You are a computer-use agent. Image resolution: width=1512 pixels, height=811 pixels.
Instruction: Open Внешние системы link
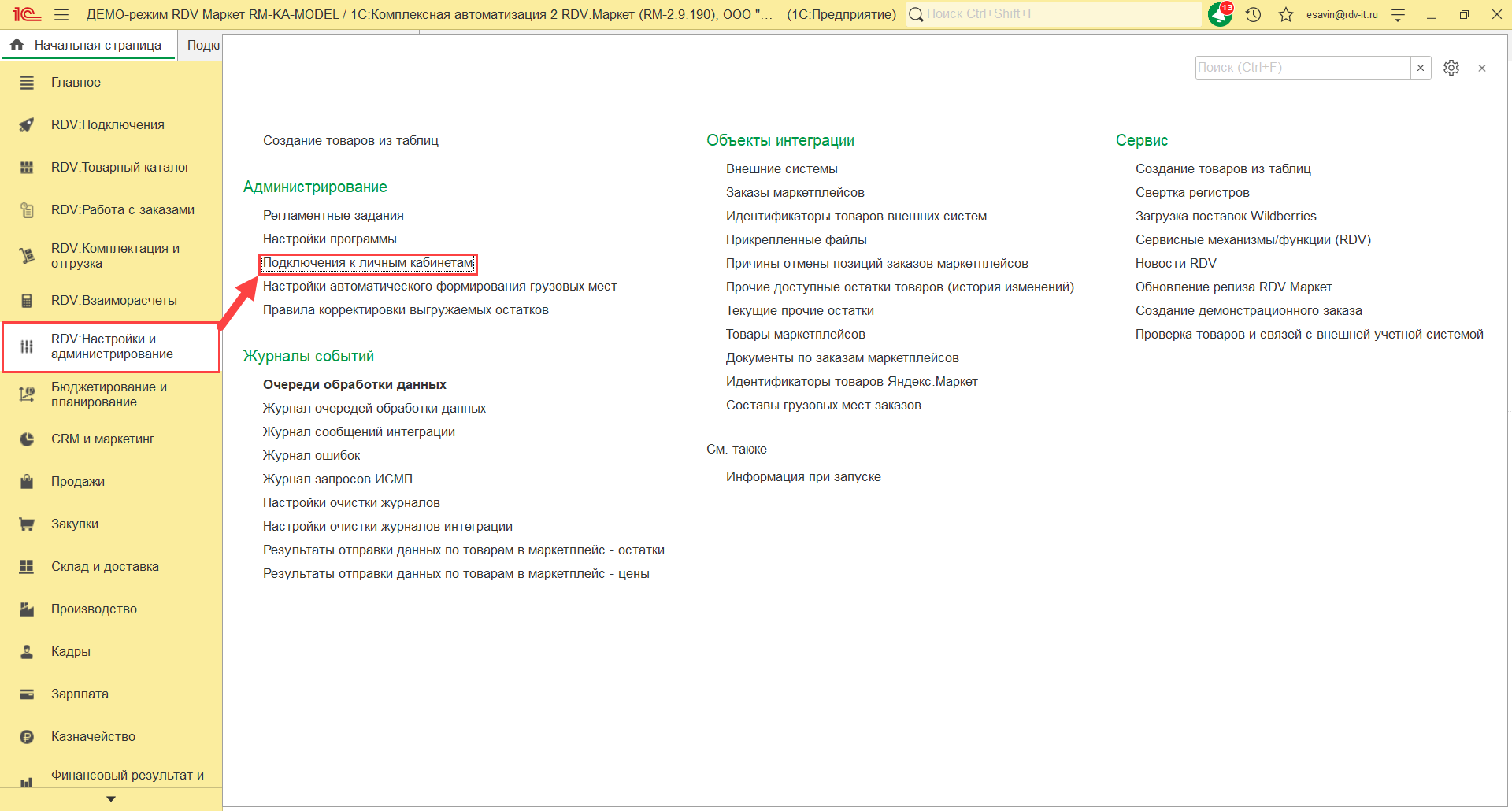click(782, 169)
